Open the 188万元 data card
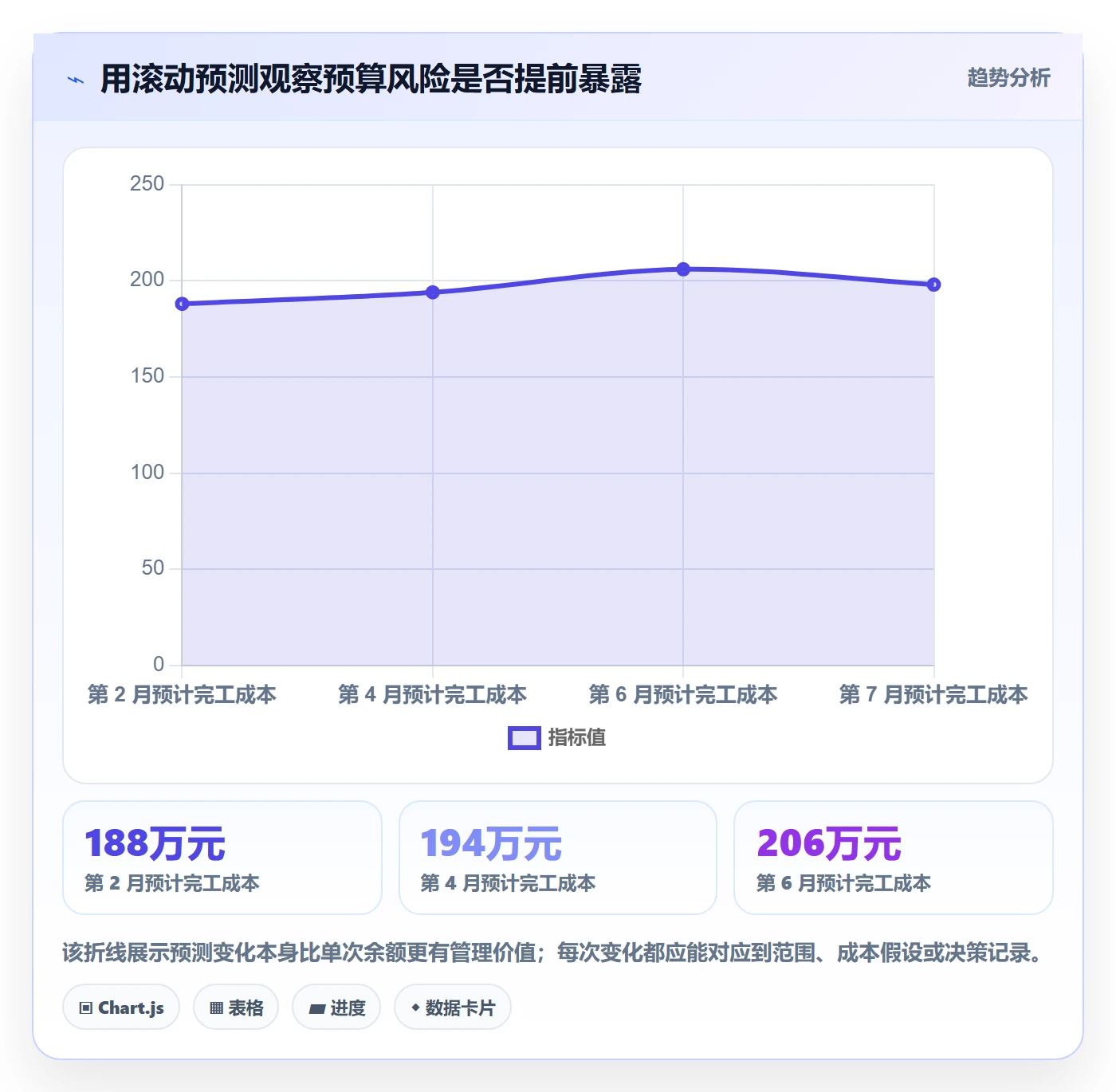 point(222,858)
